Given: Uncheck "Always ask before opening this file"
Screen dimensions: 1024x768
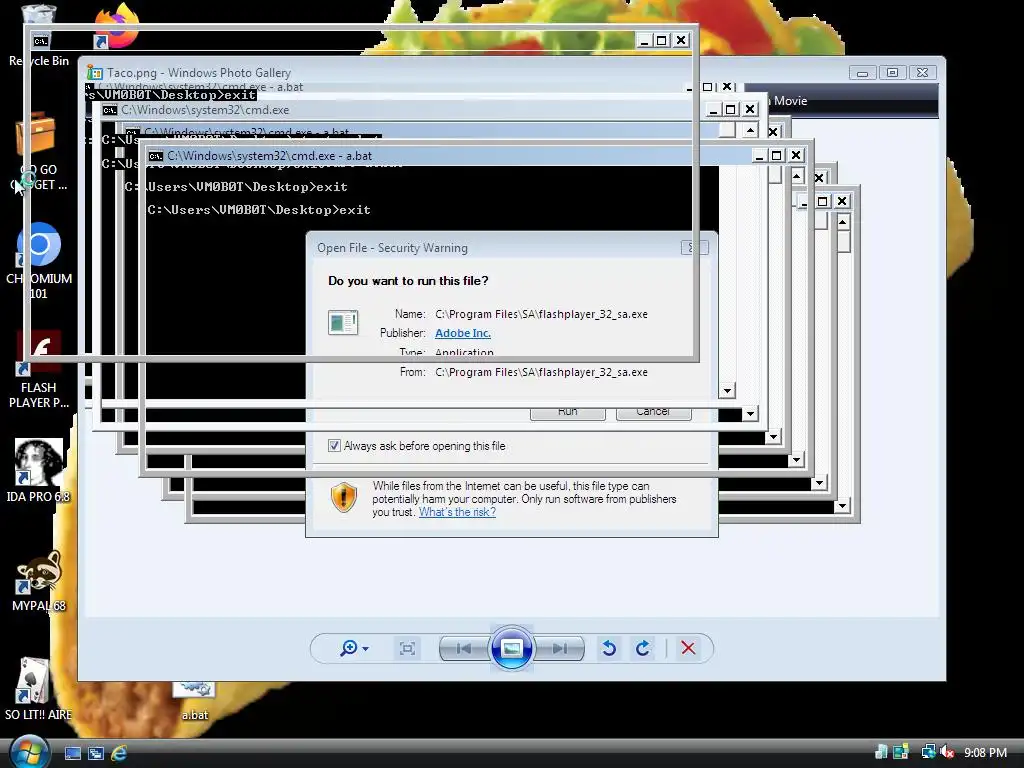Looking at the screenshot, I should tap(334, 446).
